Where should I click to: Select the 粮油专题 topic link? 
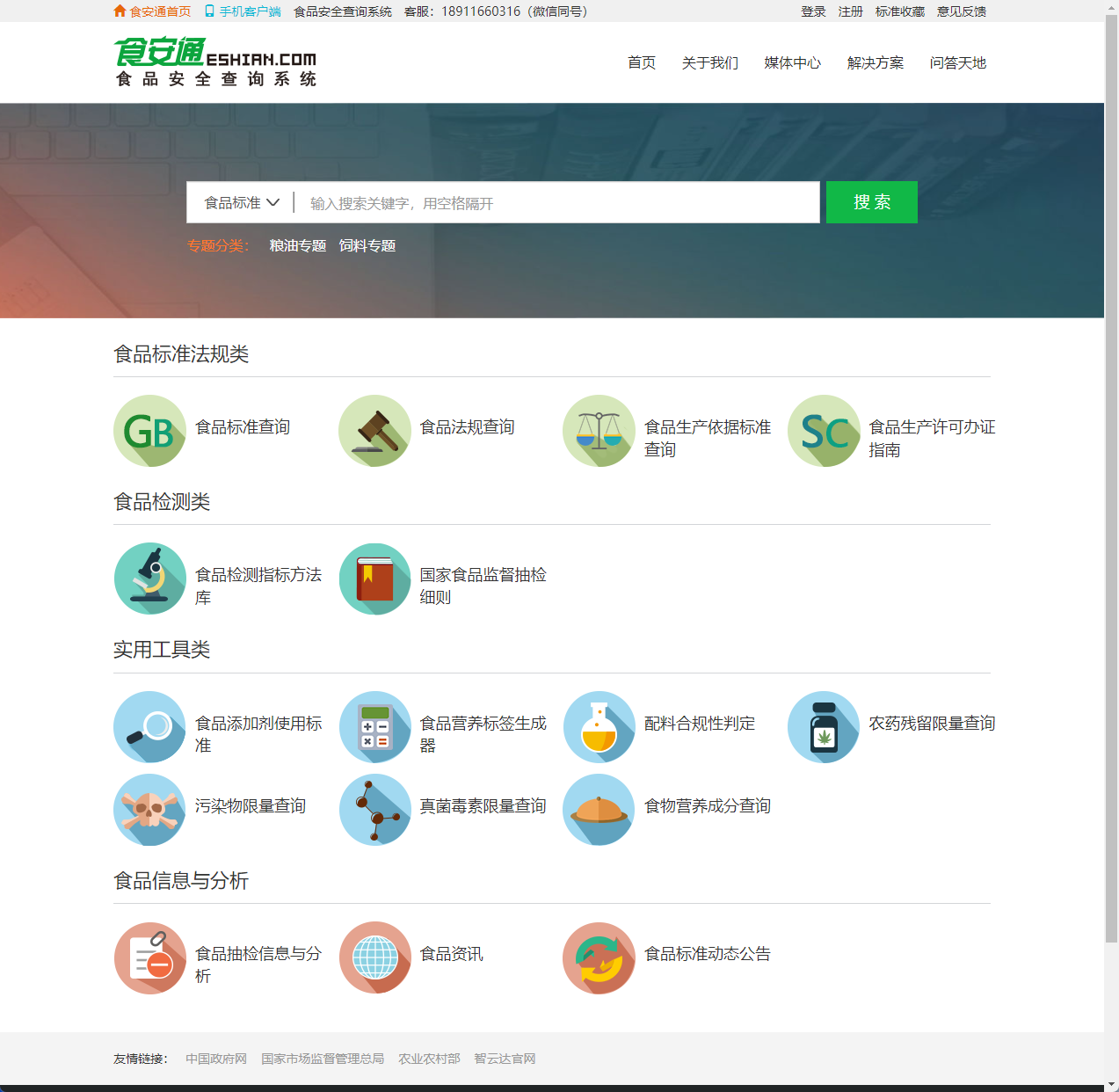(297, 246)
